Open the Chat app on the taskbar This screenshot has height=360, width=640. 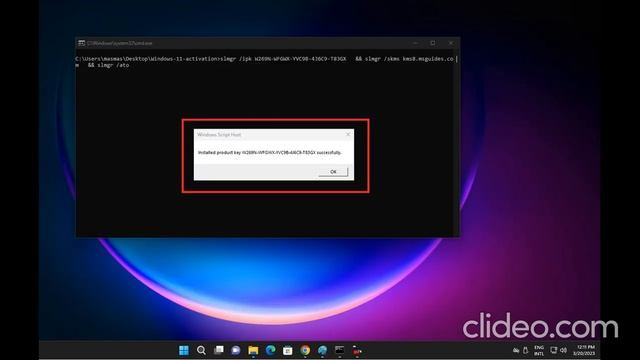coord(236,350)
